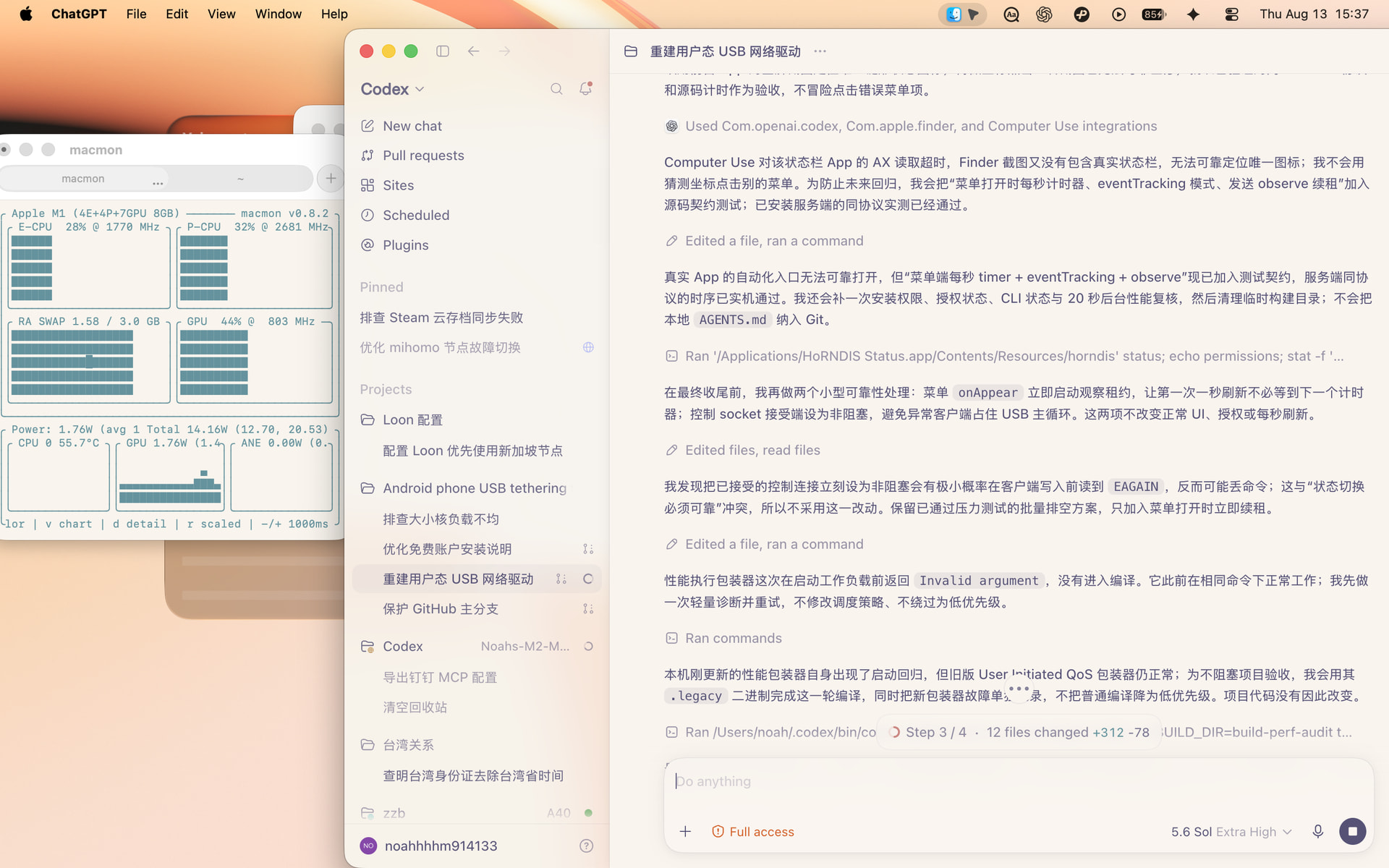Open a new tab in the macmon window
The width and height of the screenshot is (1389, 868).
pyautogui.click(x=331, y=178)
